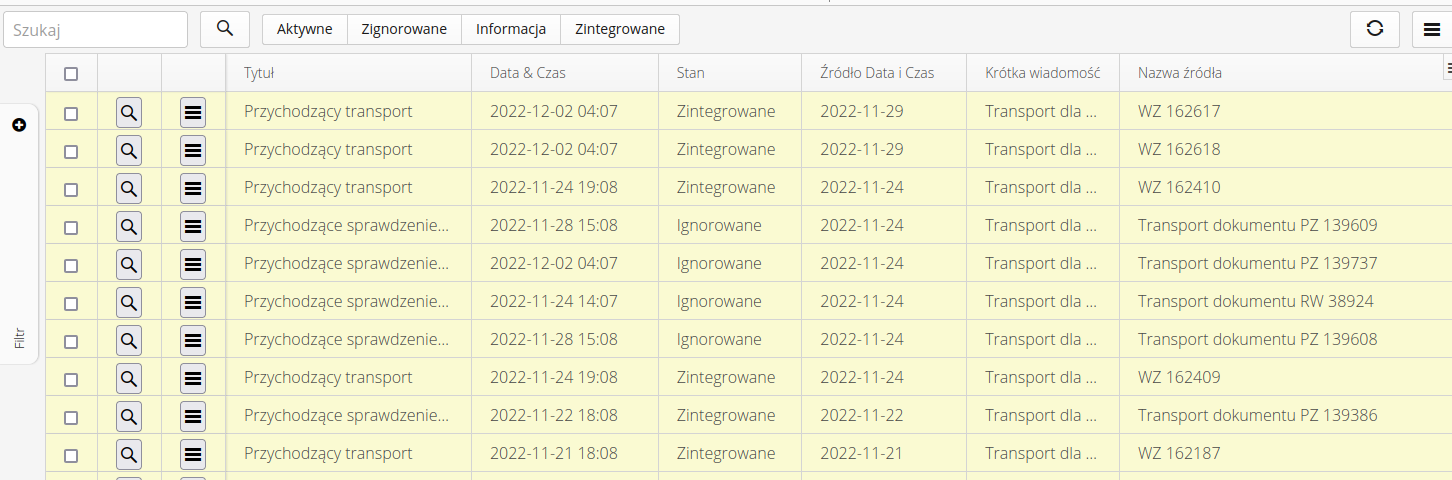Click the refresh icon button
Screen dimensions: 1452x480
pos(1374,29)
